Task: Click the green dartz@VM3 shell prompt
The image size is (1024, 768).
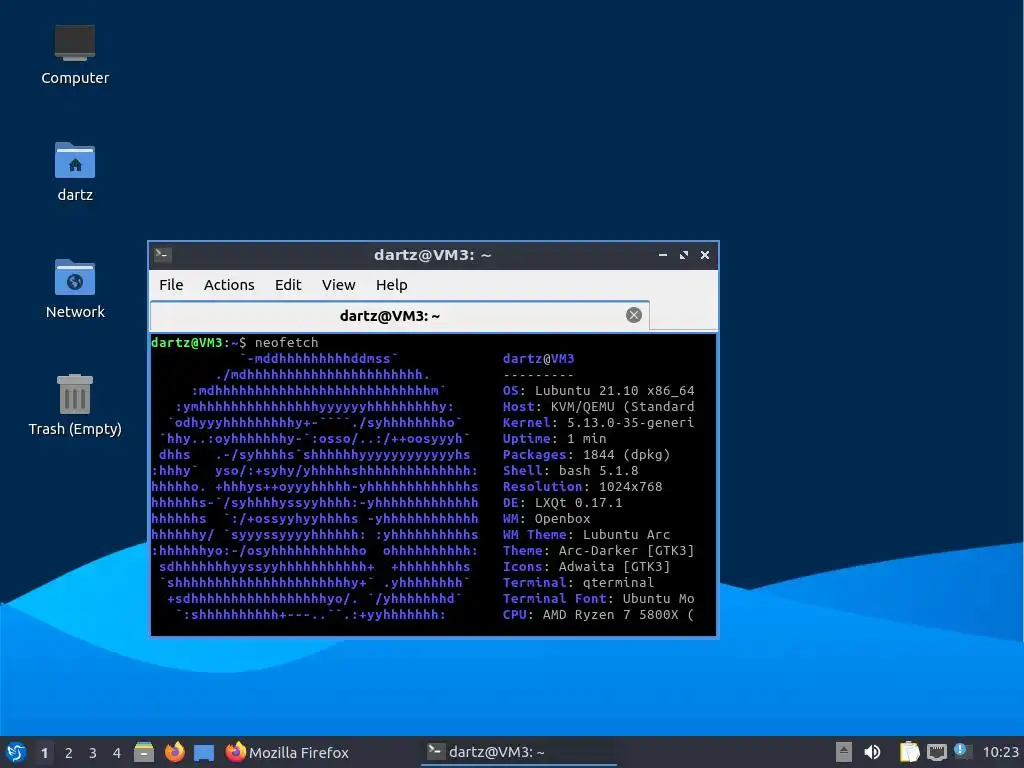Action: coord(187,342)
